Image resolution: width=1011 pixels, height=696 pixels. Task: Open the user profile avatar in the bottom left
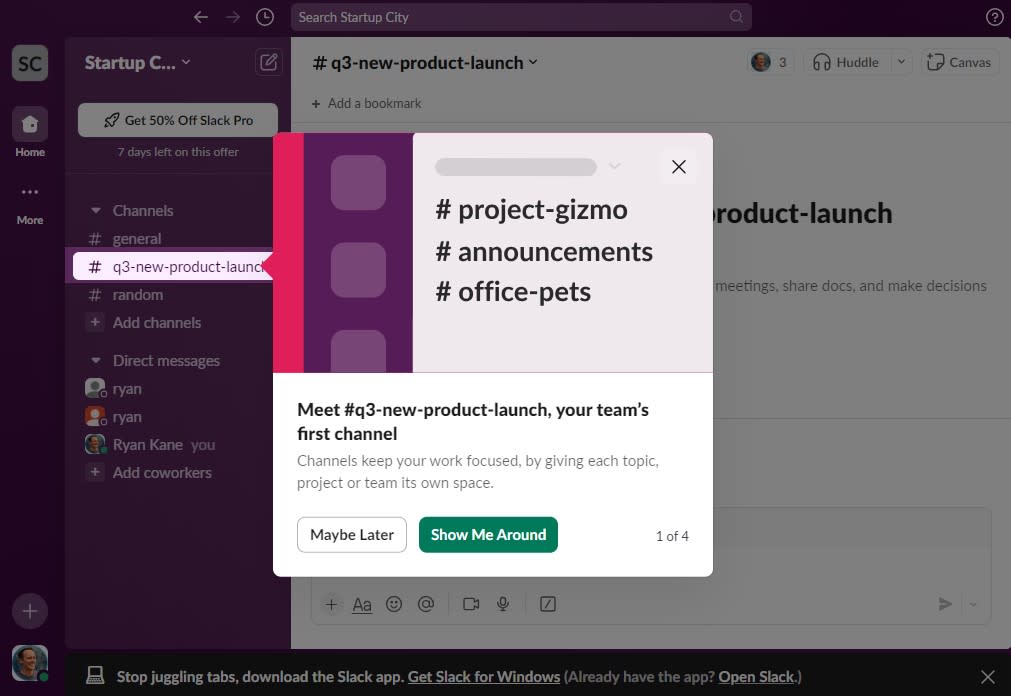click(30, 663)
